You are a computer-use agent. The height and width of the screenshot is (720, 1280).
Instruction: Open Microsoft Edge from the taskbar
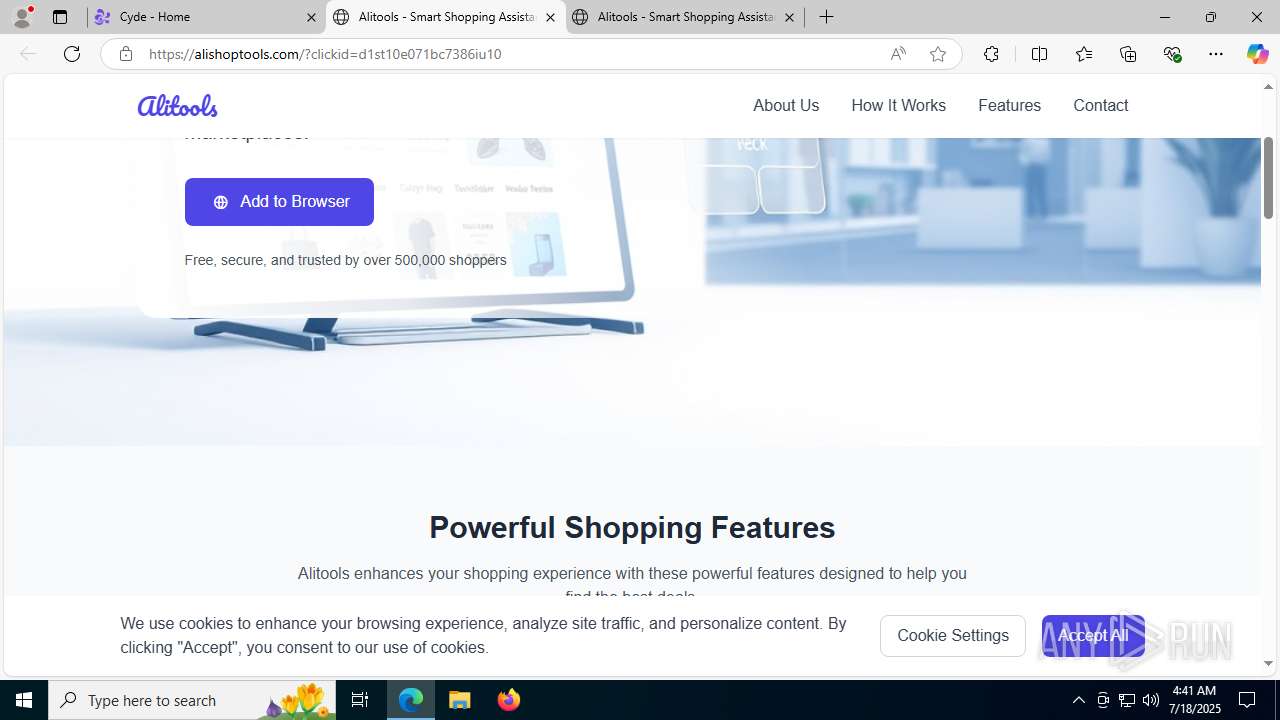(411, 700)
